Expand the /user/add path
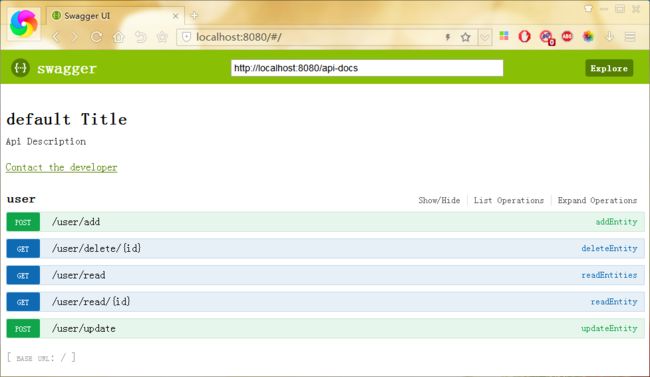650x377 pixels. [76, 222]
